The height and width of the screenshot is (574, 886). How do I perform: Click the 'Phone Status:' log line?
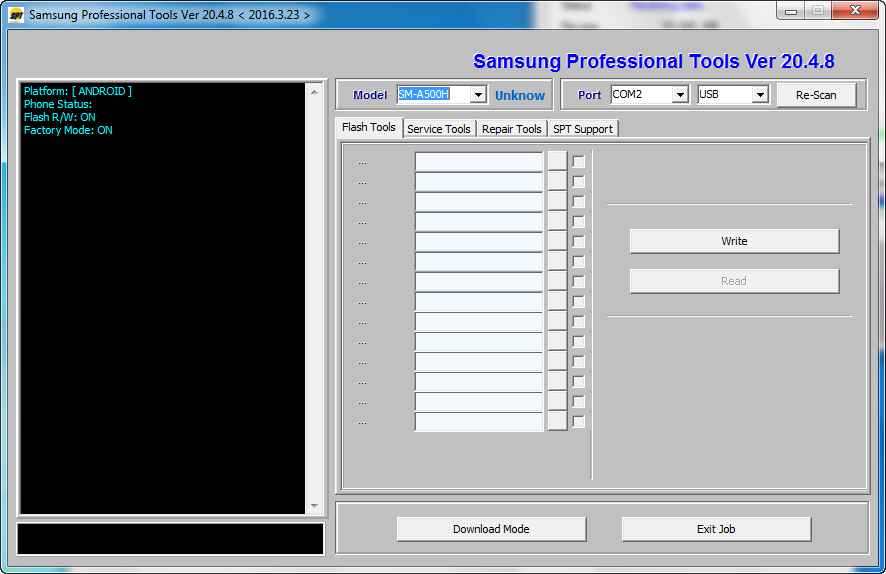58,104
